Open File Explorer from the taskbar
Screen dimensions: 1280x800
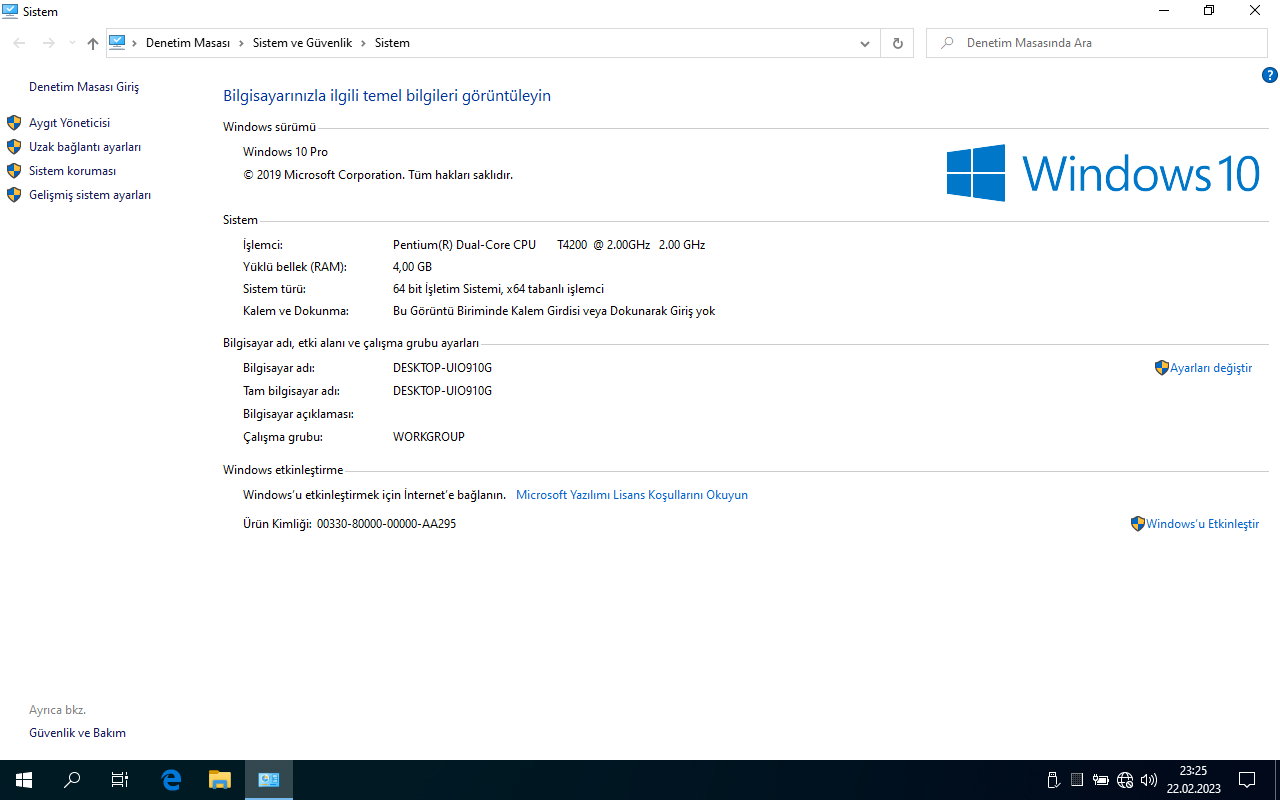tap(219, 780)
